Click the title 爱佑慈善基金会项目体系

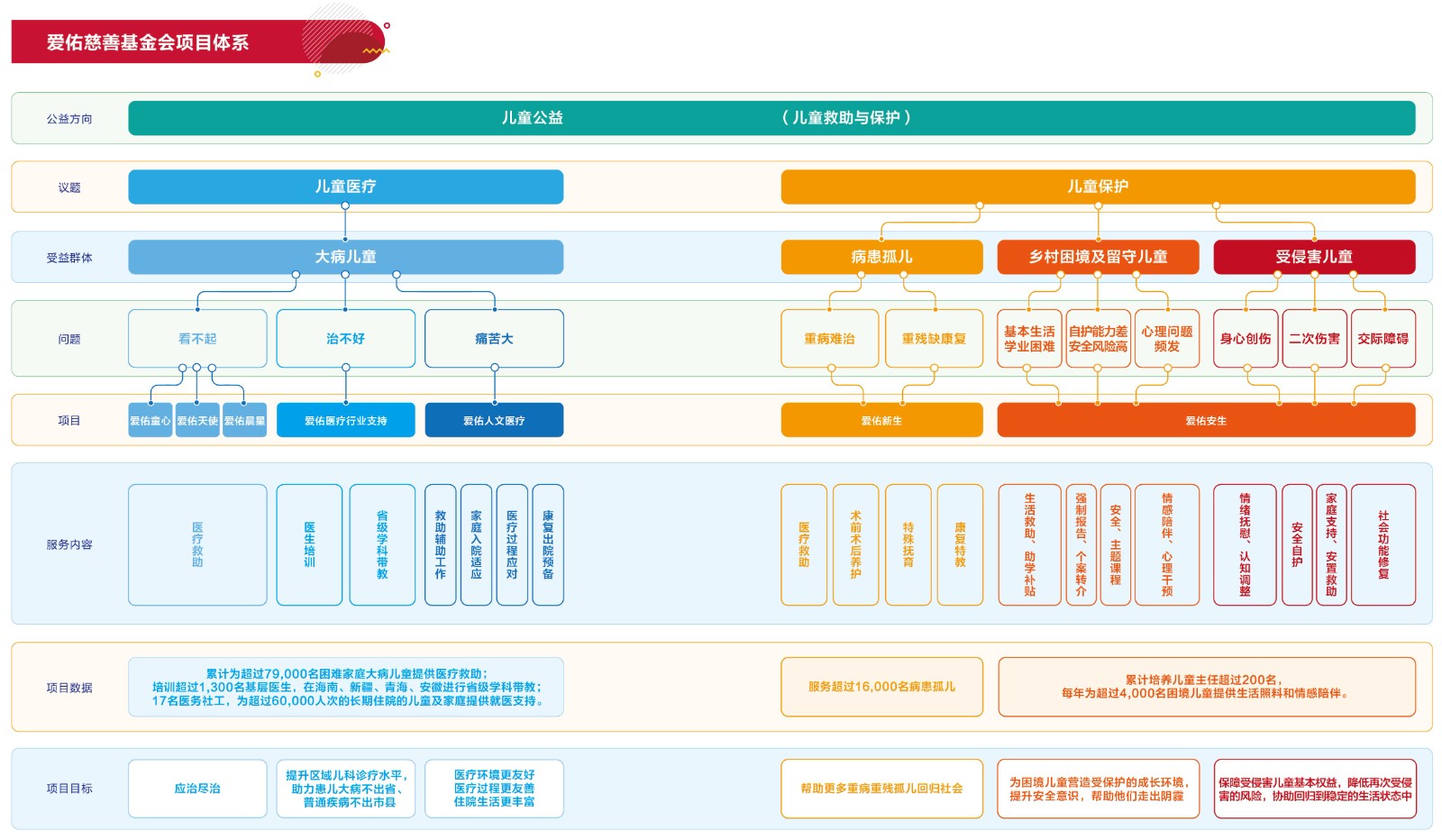pyautogui.click(x=148, y=42)
